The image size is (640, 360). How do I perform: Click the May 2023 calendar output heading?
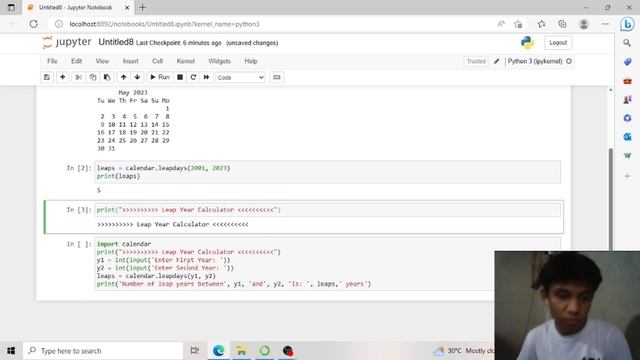(133, 93)
